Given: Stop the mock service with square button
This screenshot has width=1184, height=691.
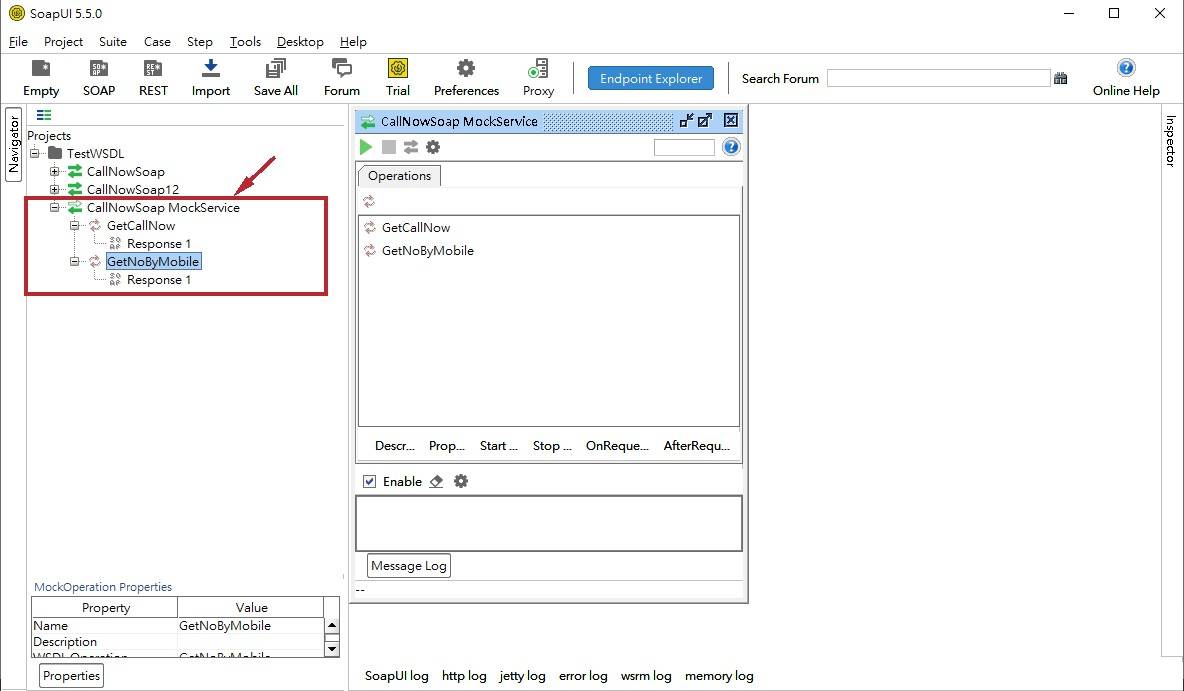Looking at the screenshot, I should tap(389, 147).
